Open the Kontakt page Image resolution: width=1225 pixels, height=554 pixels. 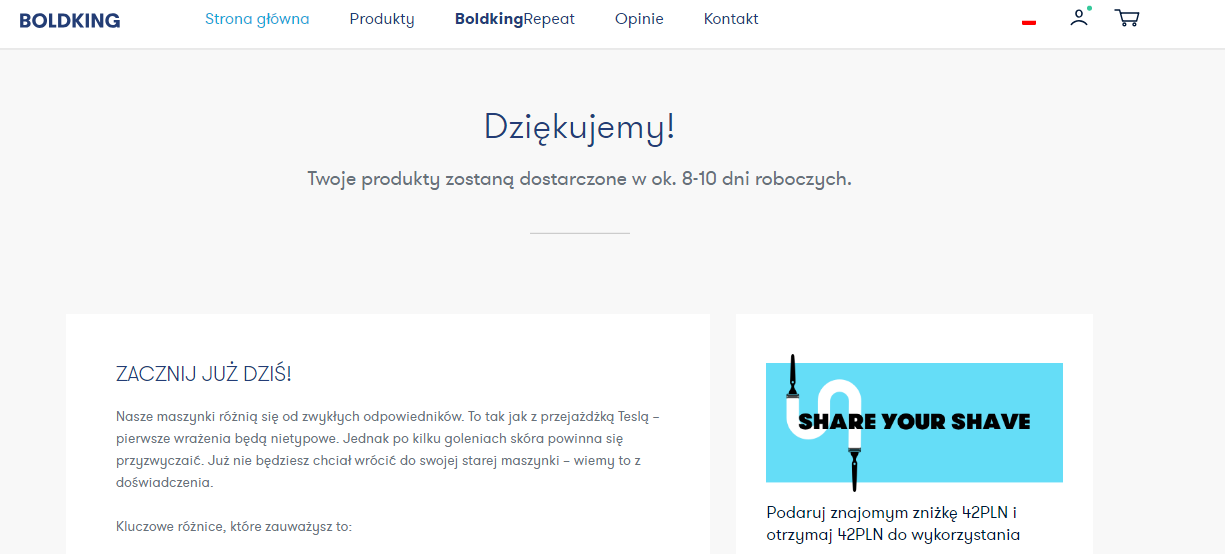(731, 19)
